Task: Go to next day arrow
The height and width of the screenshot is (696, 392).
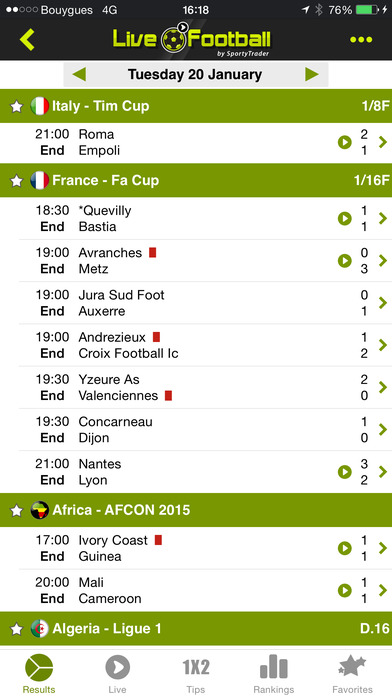Action: coord(312,74)
